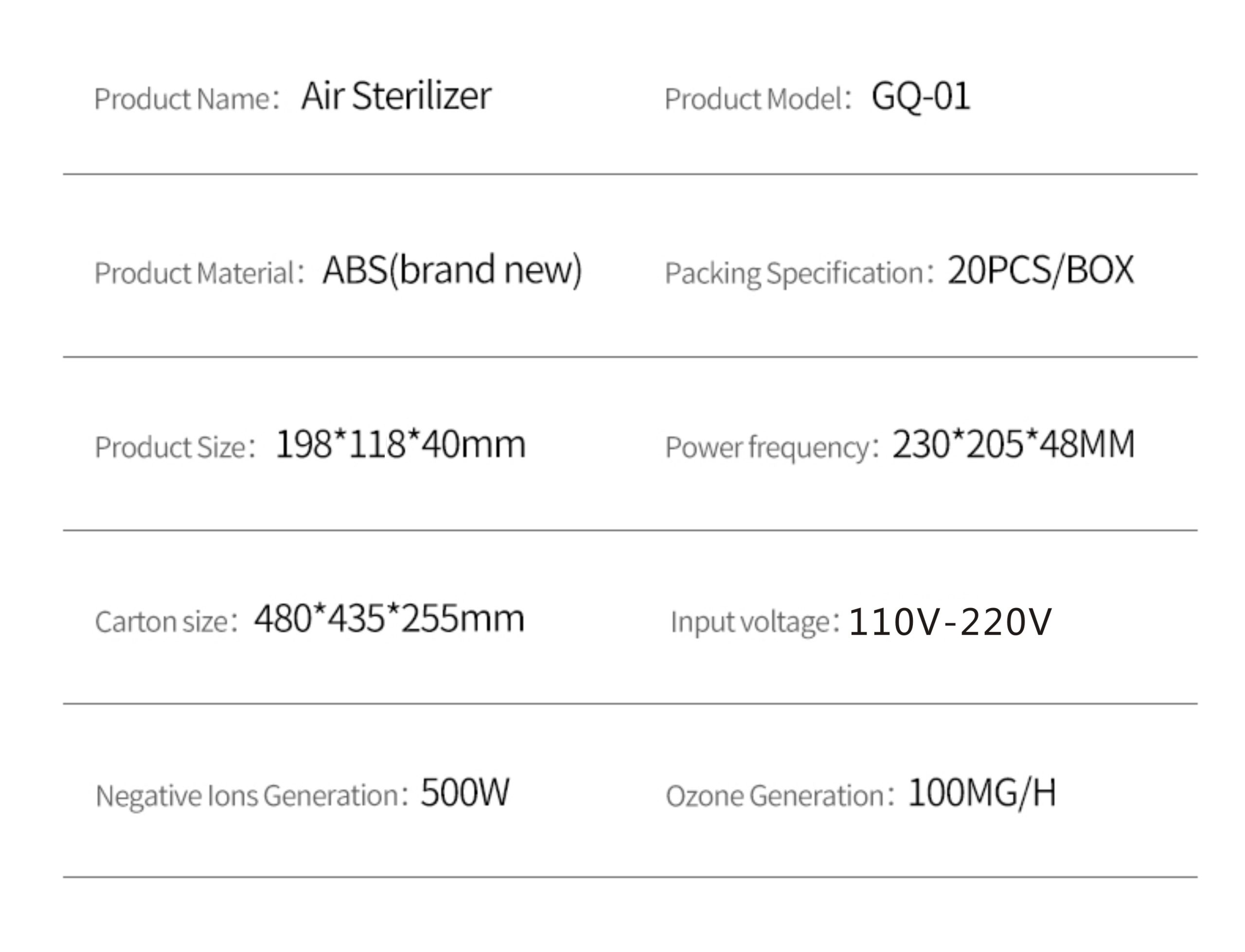Select the 198*118*40mm value
This screenshot has height=952, width=1245.
pyautogui.click(x=400, y=444)
